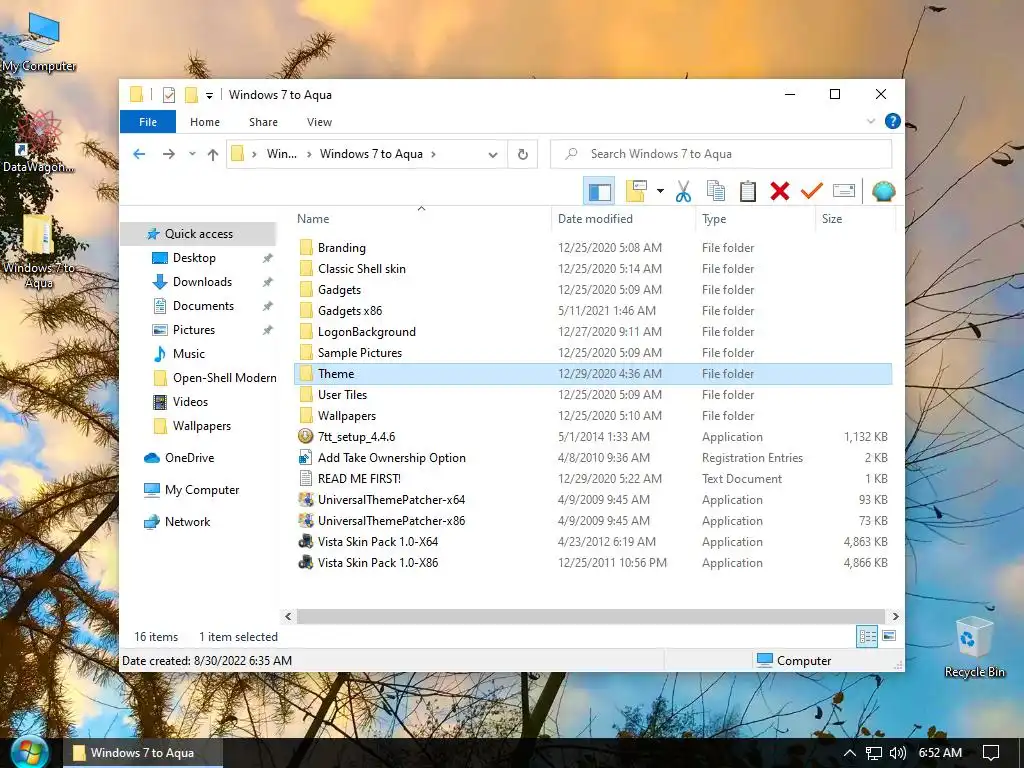Sort by the Type column header
The height and width of the screenshot is (768, 1024).
click(756, 219)
